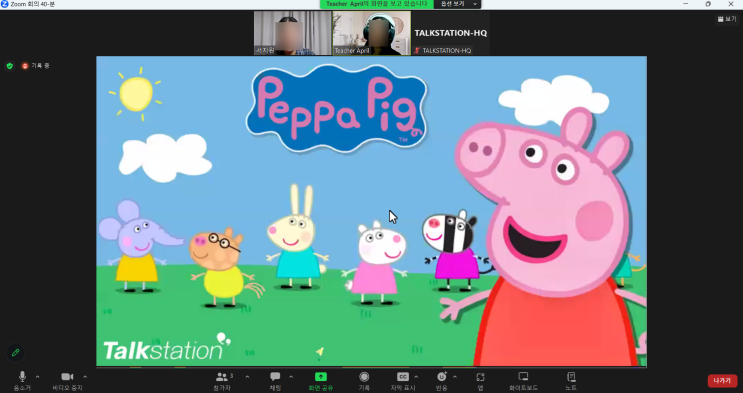Click the green Teacher April sharing banner
The width and height of the screenshot is (743, 393).
click(377, 4)
